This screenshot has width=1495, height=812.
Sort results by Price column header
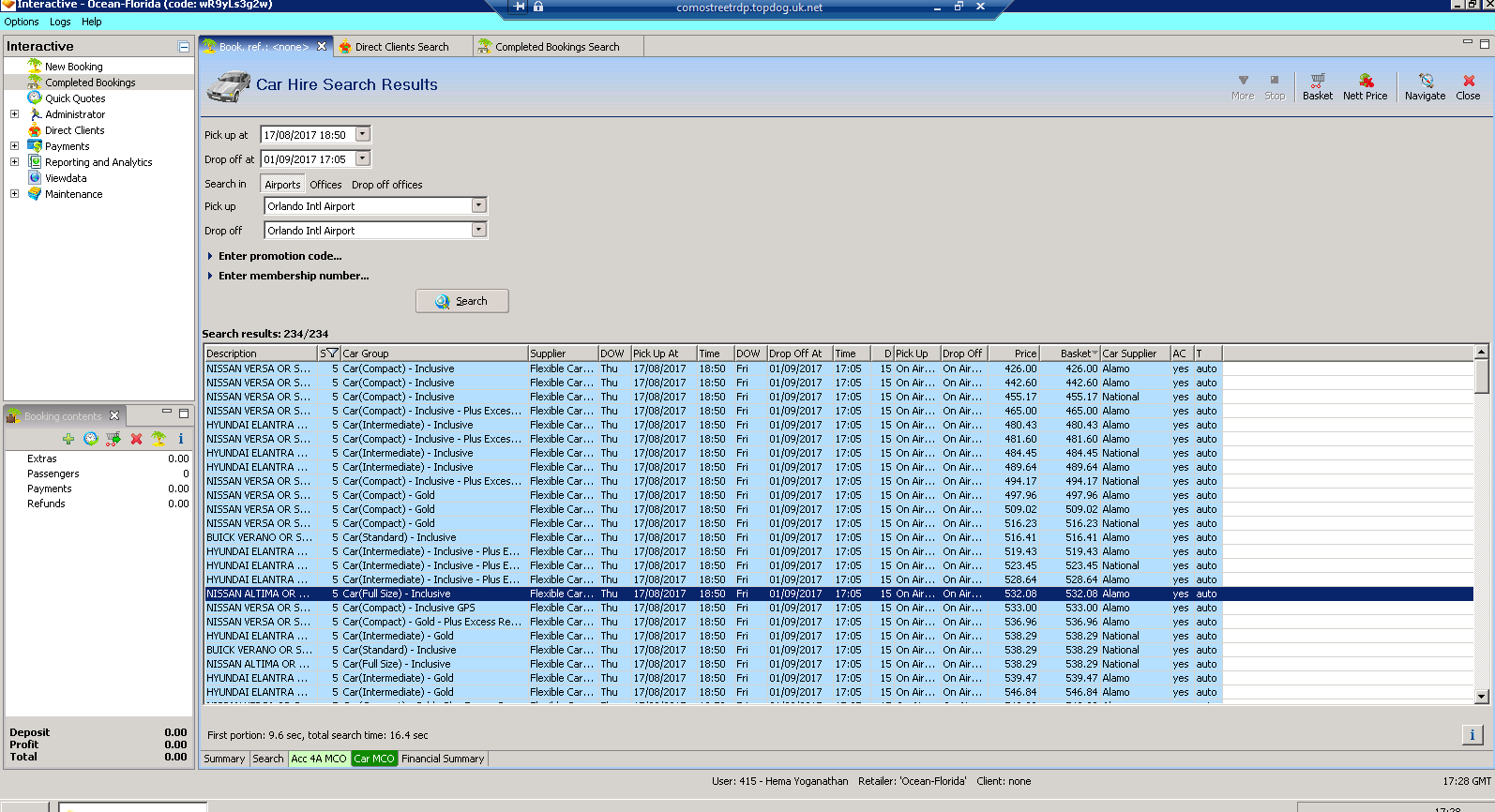1013,353
